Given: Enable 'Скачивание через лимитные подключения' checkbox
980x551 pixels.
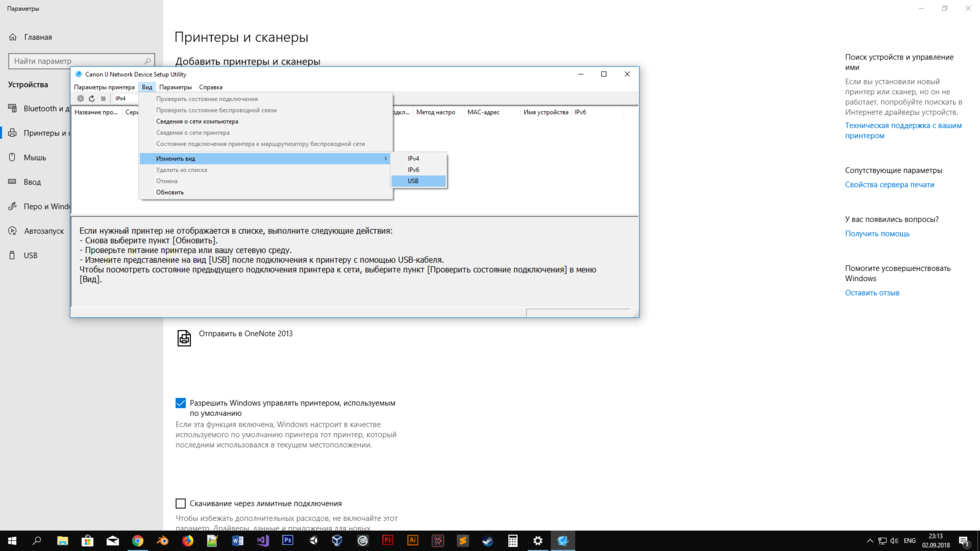Looking at the screenshot, I should (181, 504).
